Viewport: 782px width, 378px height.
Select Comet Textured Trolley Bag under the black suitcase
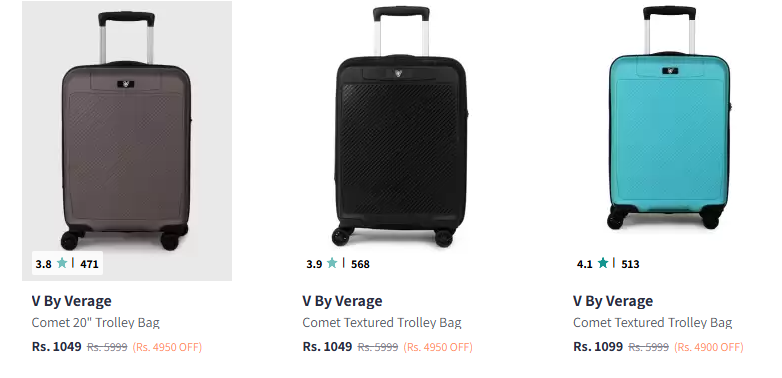point(382,323)
